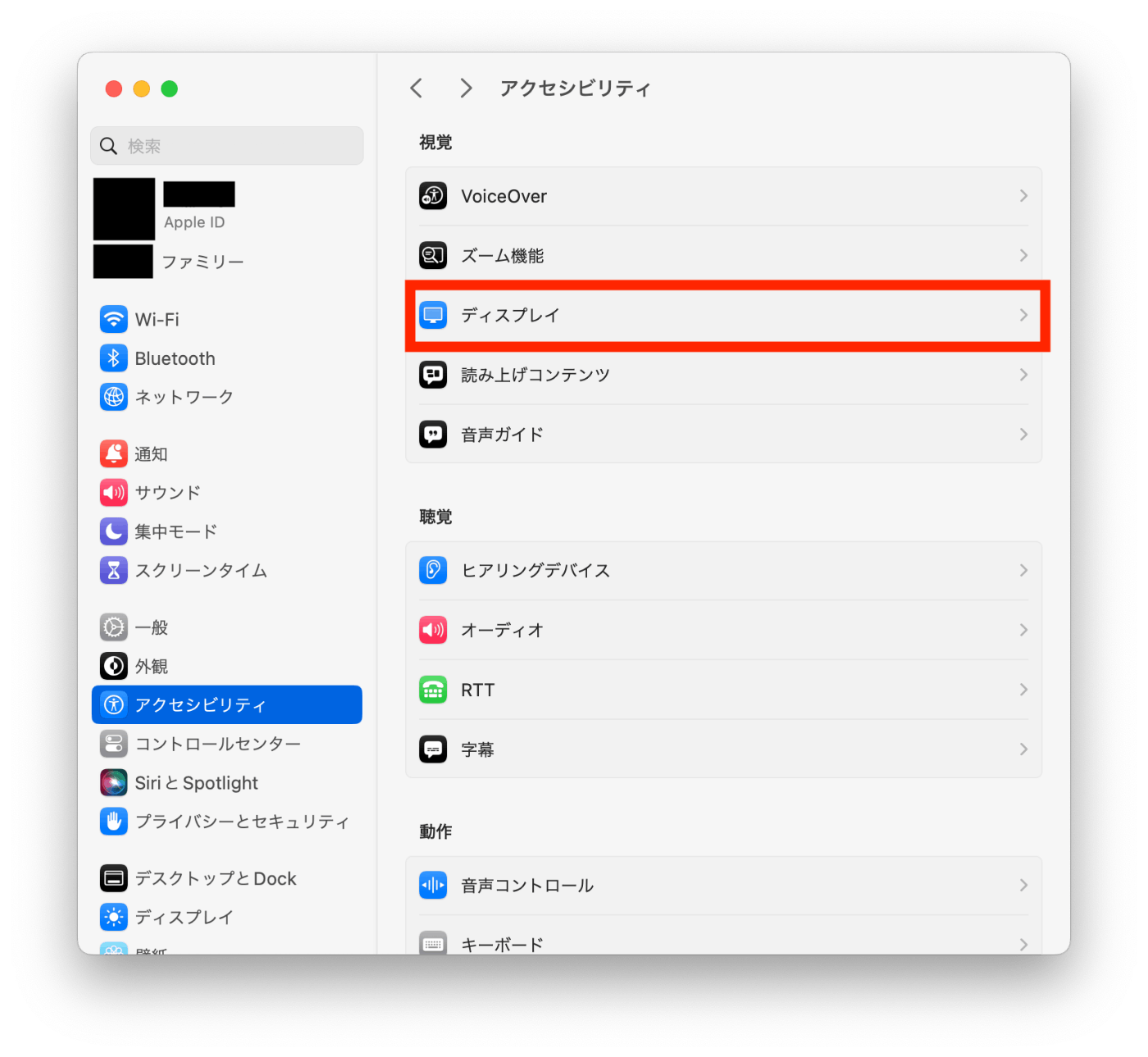The image size is (1148, 1057).
Task: Open プライバシーとセキュリティ in the sidebar
Action: (x=227, y=821)
